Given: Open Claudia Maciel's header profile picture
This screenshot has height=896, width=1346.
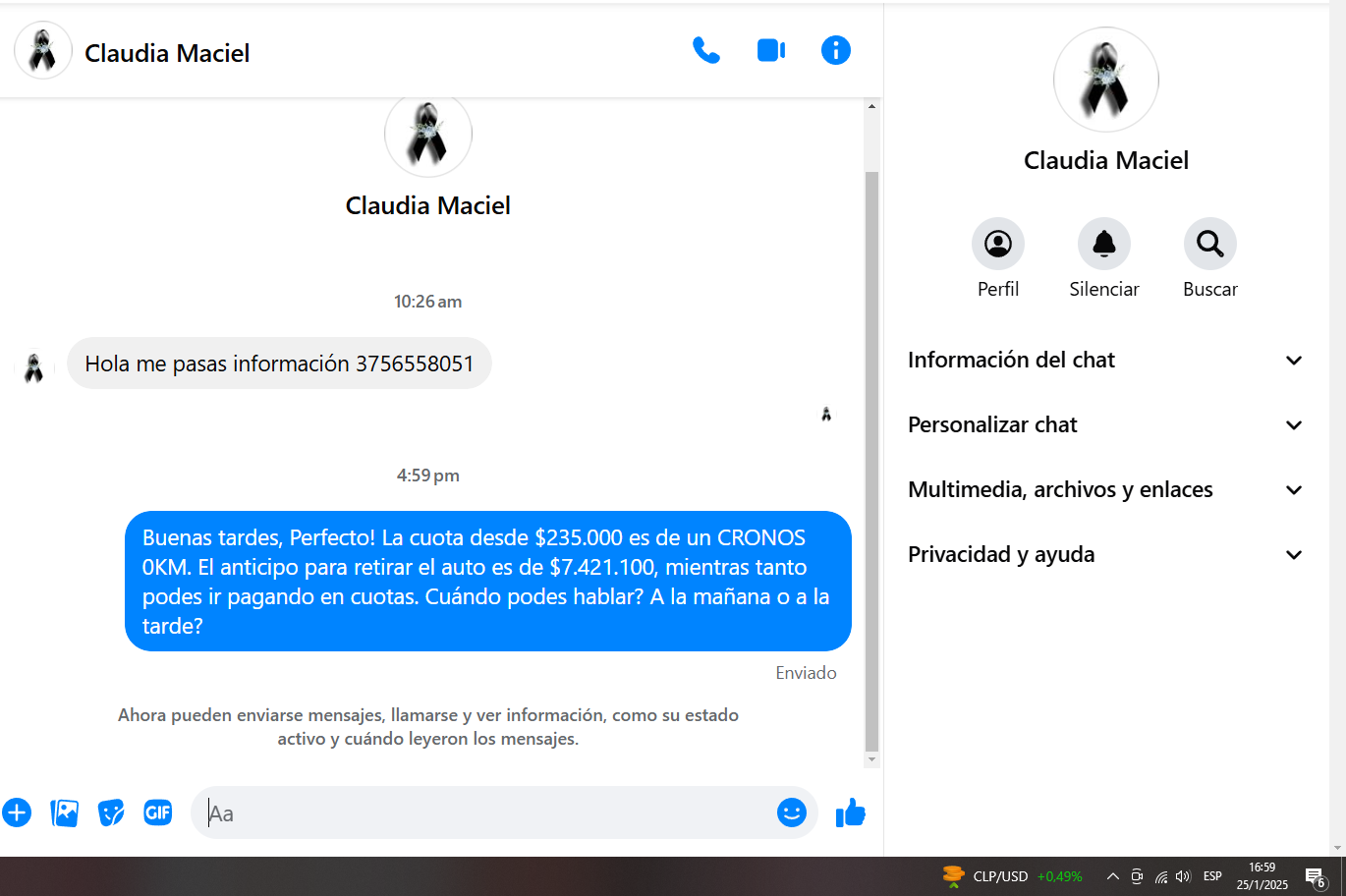Looking at the screenshot, I should click(x=43, y=50).
